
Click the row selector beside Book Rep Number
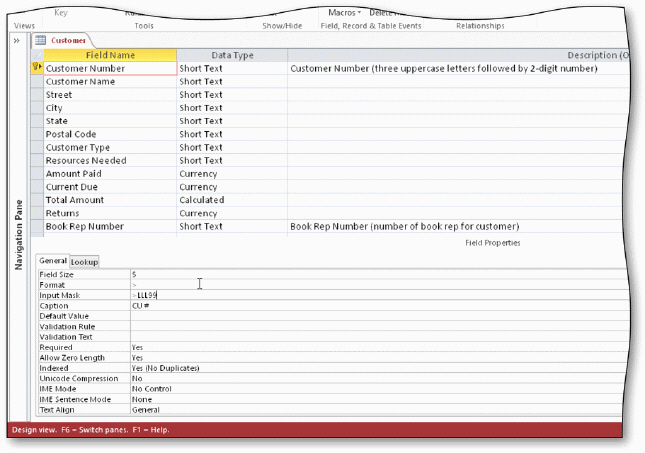click(37, 226)
